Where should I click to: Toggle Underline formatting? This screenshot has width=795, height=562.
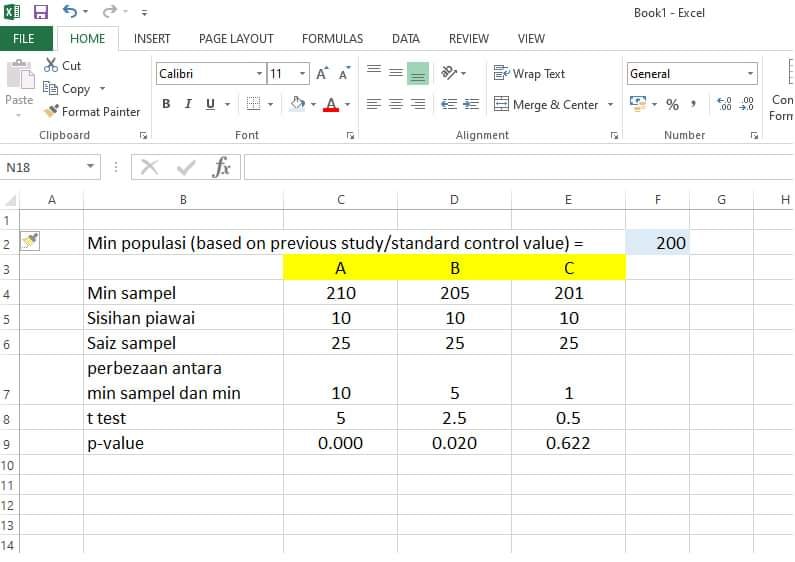coord(210,104)
